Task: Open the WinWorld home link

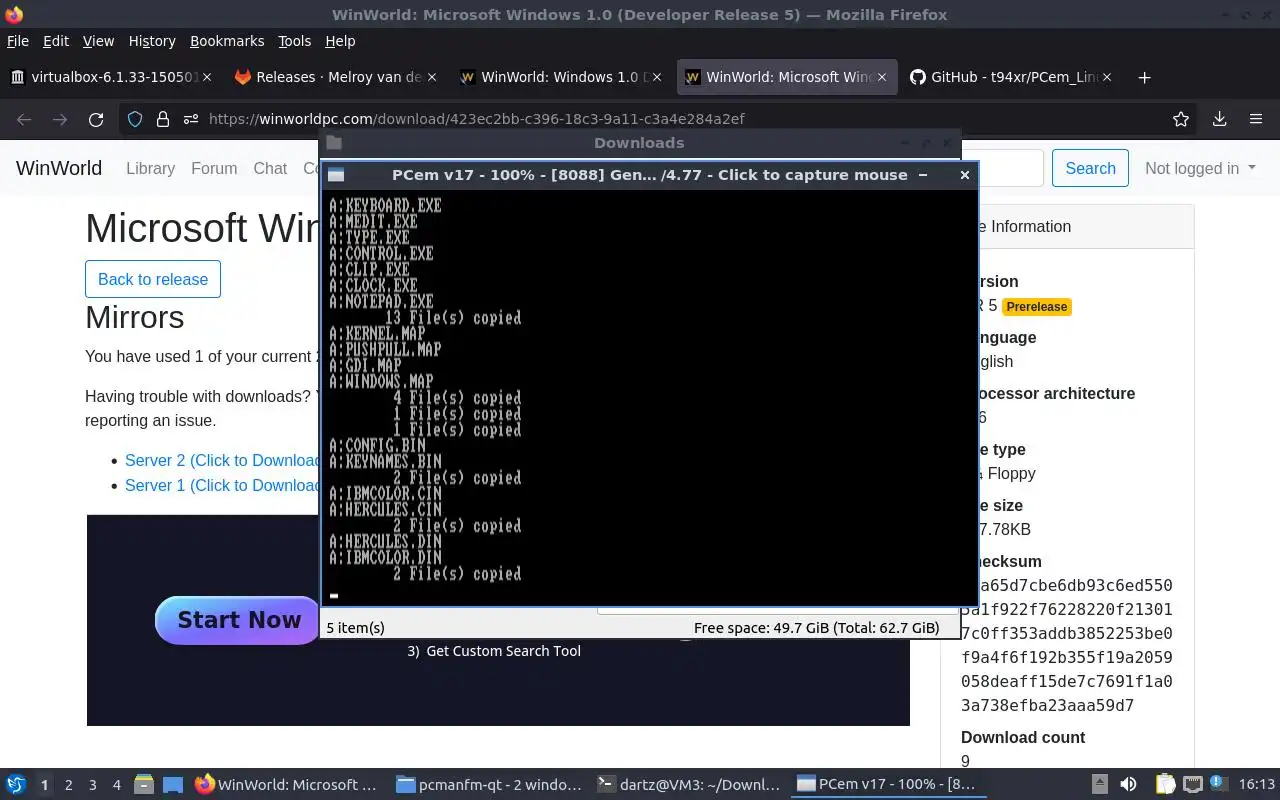Action: [x=59, y=168]
